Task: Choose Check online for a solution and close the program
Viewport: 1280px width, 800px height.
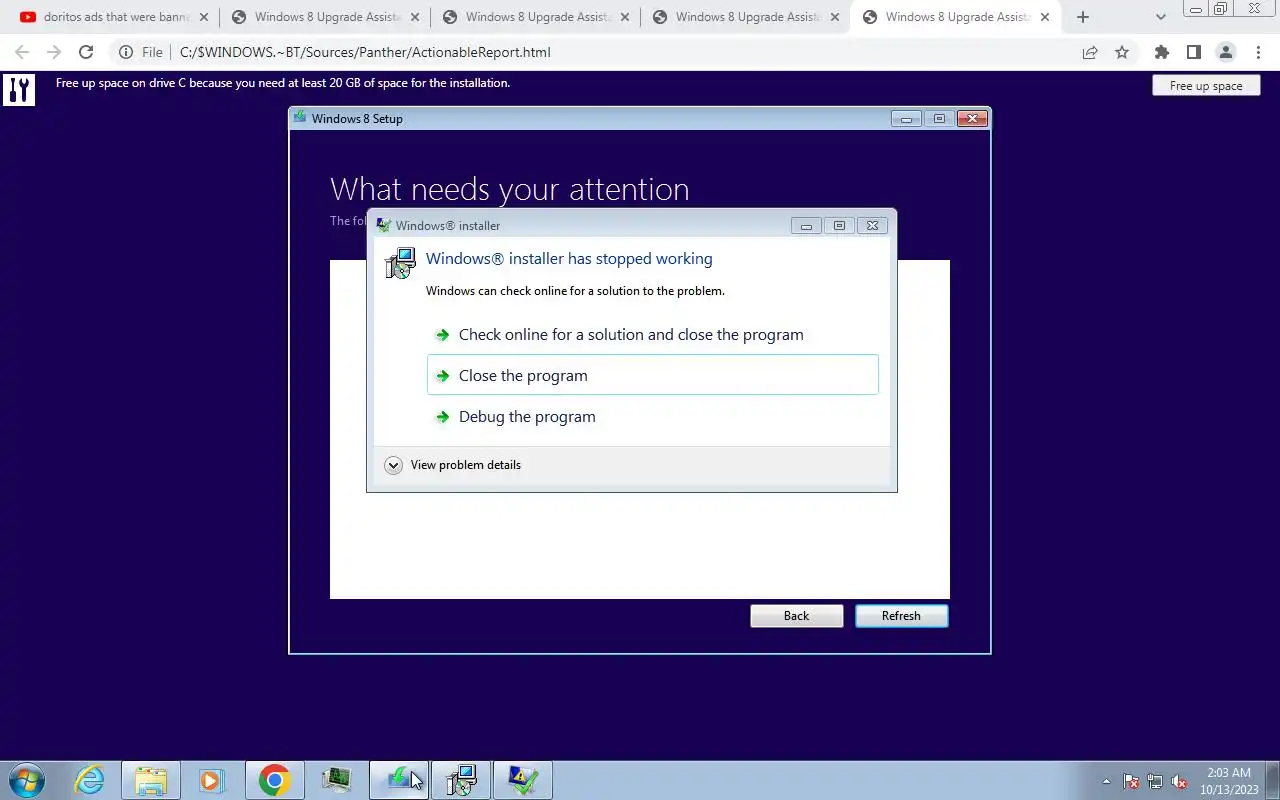Action: coord(653,335)
